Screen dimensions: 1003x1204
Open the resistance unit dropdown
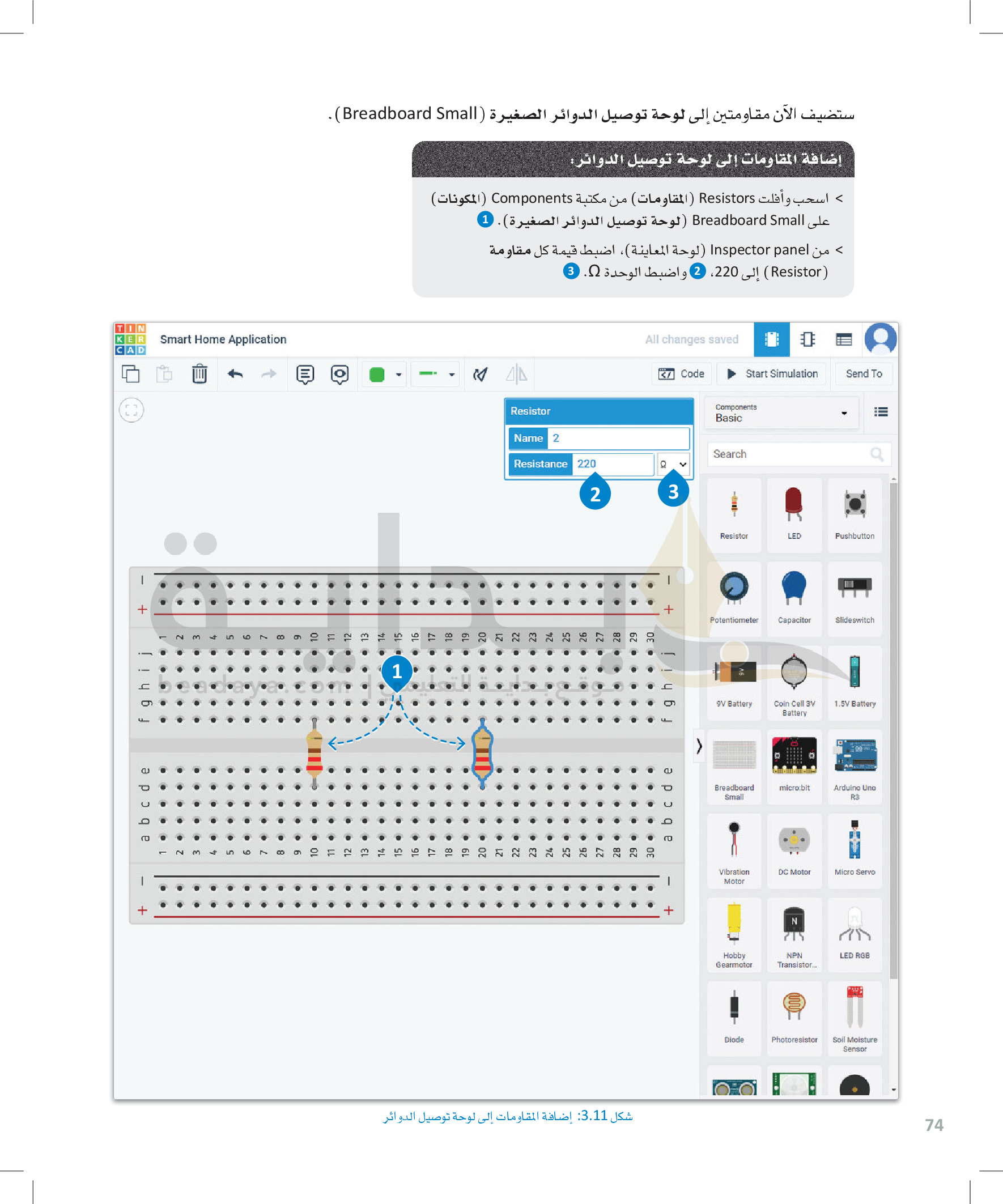(x=673, y=464)
